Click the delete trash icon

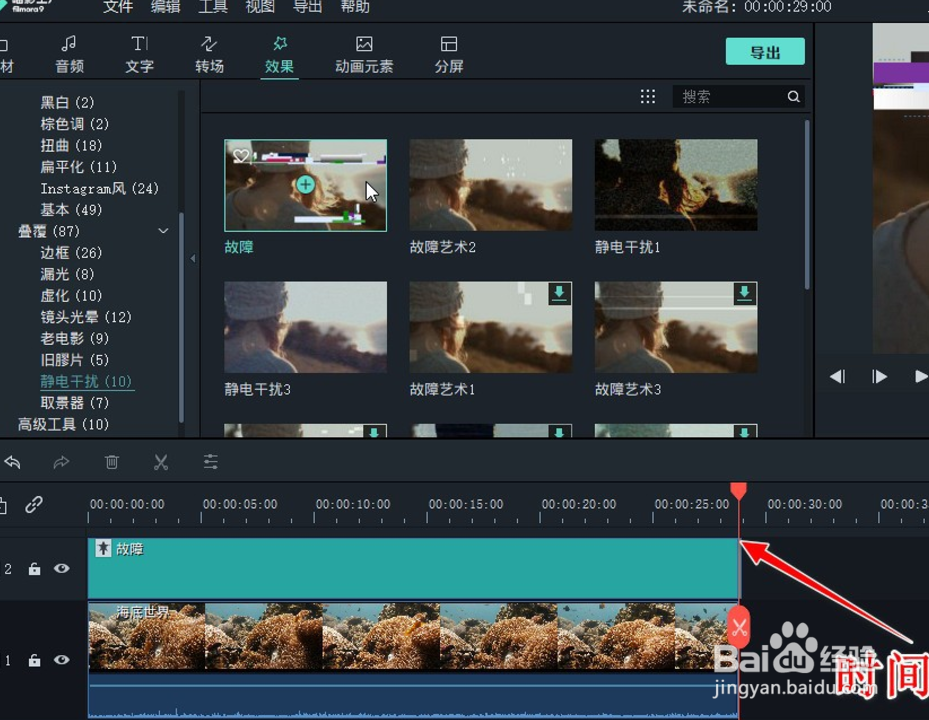pyautogui.click(x=111, y=462)
